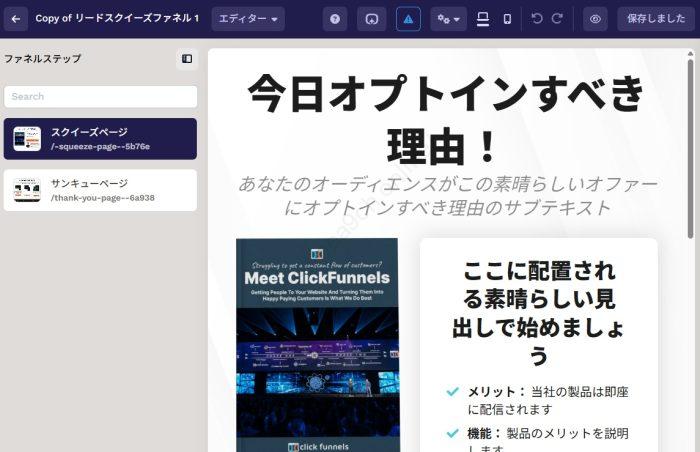Click the page vertical scrollbar
This screenshot has width=700, height=452.
coord(690,150)
